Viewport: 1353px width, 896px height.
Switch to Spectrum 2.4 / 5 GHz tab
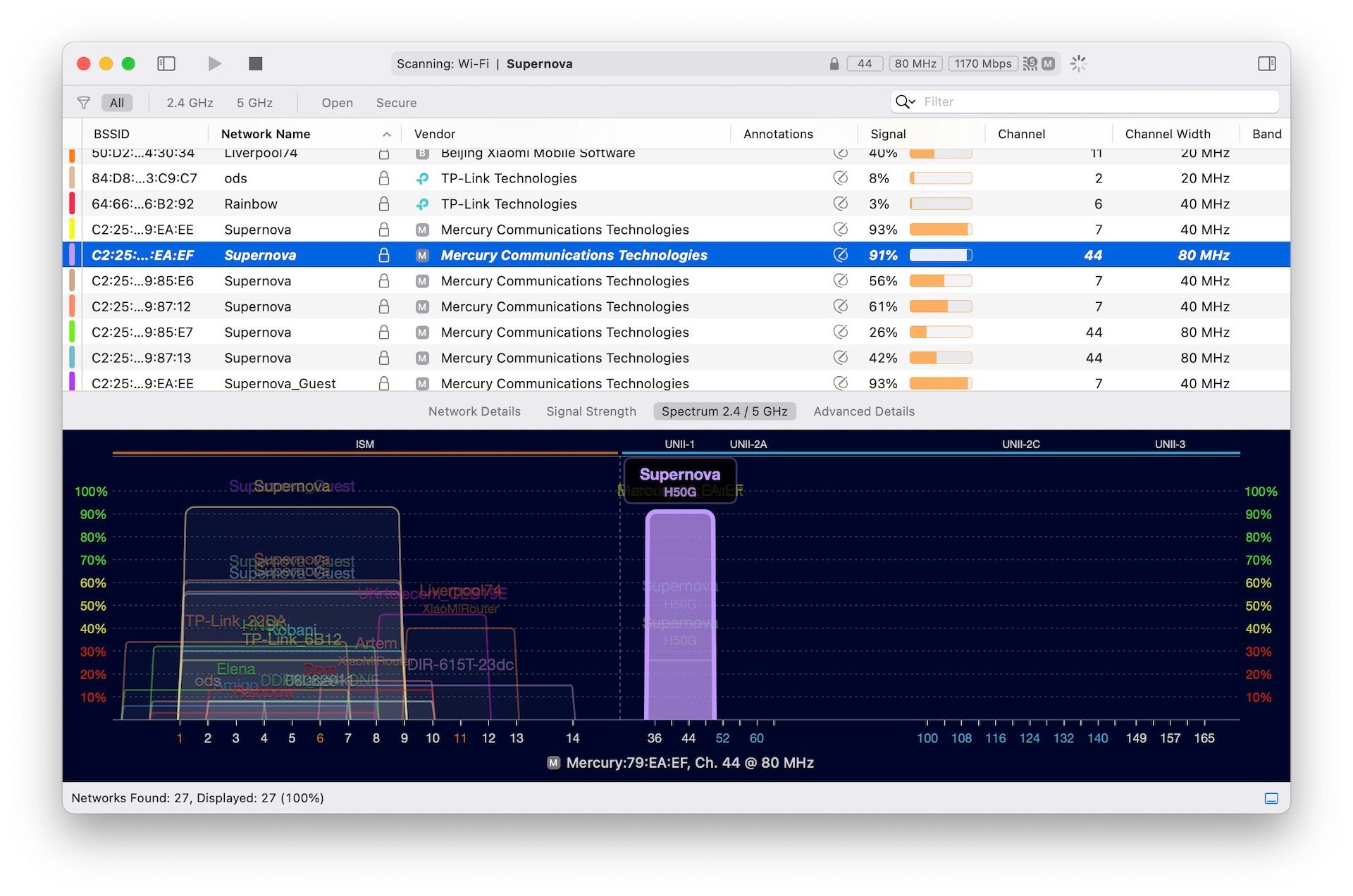click(x=724, y=411)
